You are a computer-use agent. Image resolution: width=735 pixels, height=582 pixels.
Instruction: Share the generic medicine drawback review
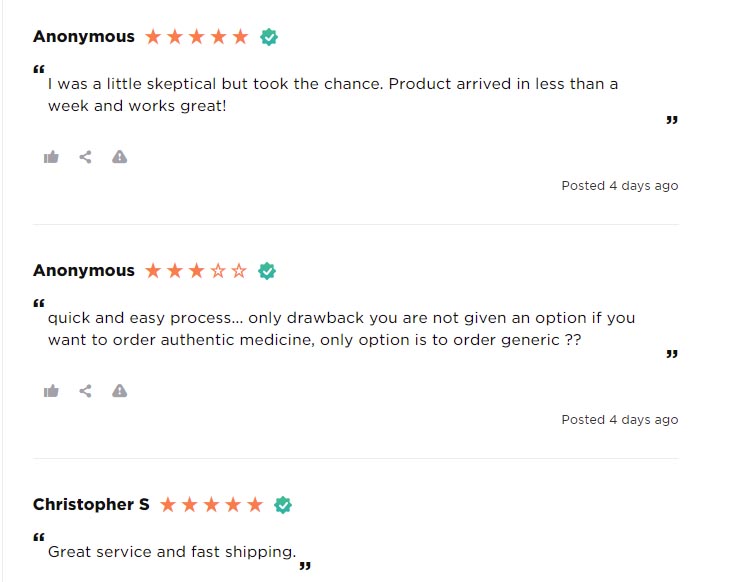[x=85, y=391]
